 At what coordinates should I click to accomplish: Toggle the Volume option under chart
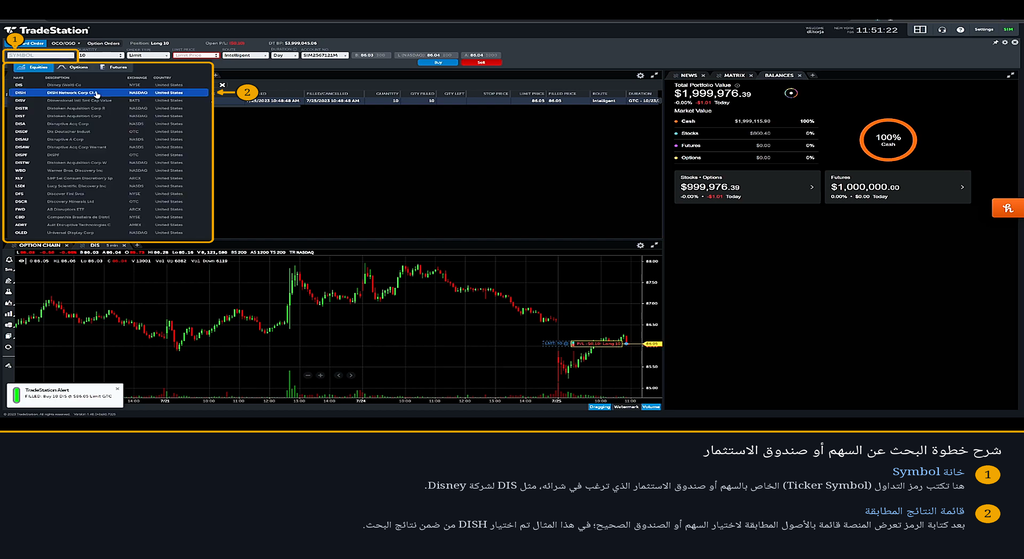650,407
